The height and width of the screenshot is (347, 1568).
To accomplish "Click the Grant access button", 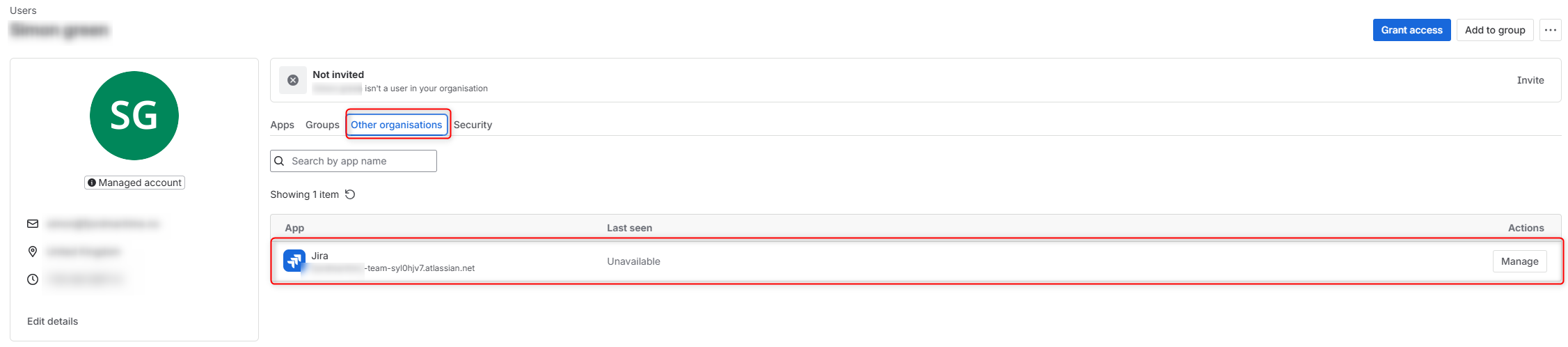I will click(x=1412, y=30).
